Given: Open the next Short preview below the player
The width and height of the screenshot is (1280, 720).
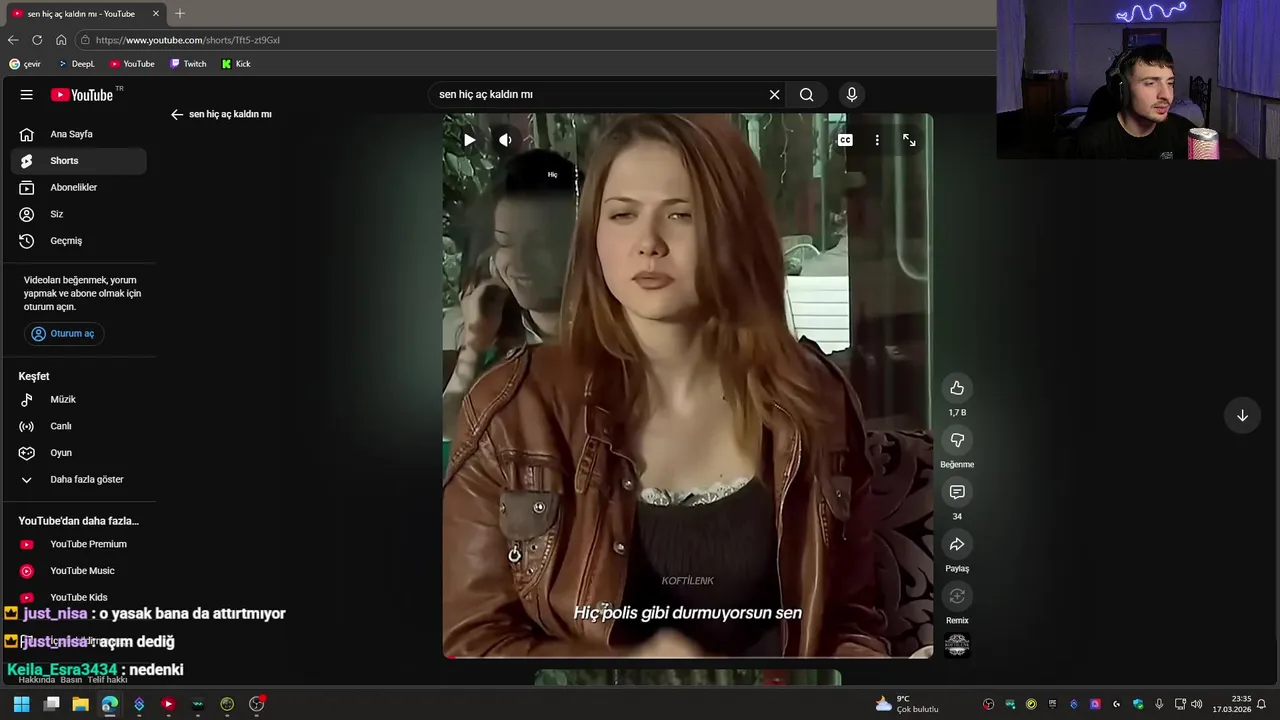Looking at the screenshot, I should [x=688, y=678].
